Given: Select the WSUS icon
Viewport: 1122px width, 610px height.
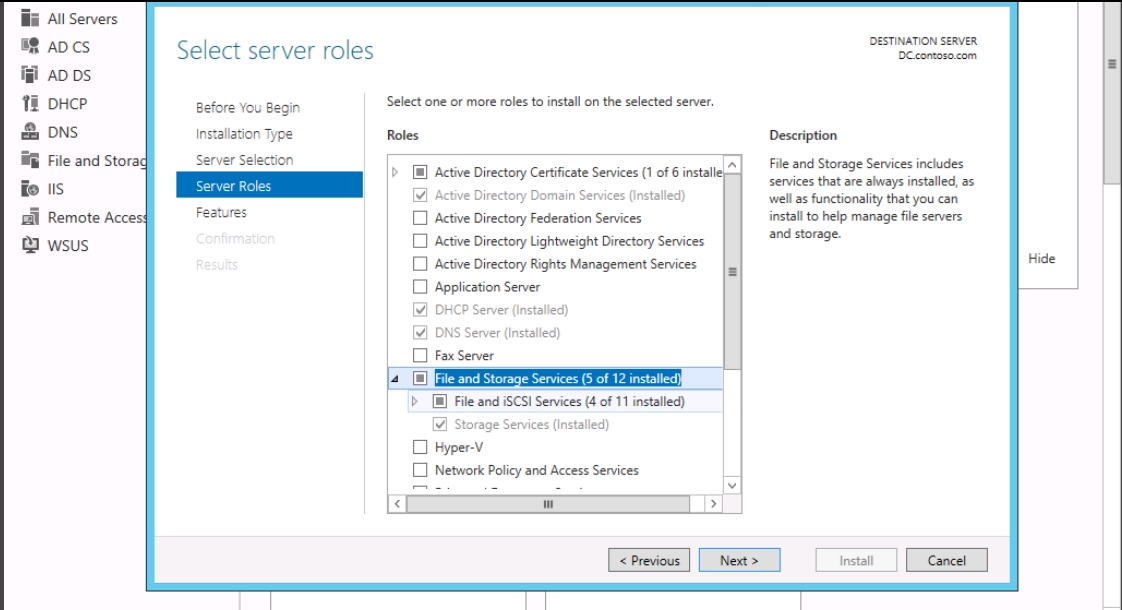Looking at the screenshot, I should point(30,245).
